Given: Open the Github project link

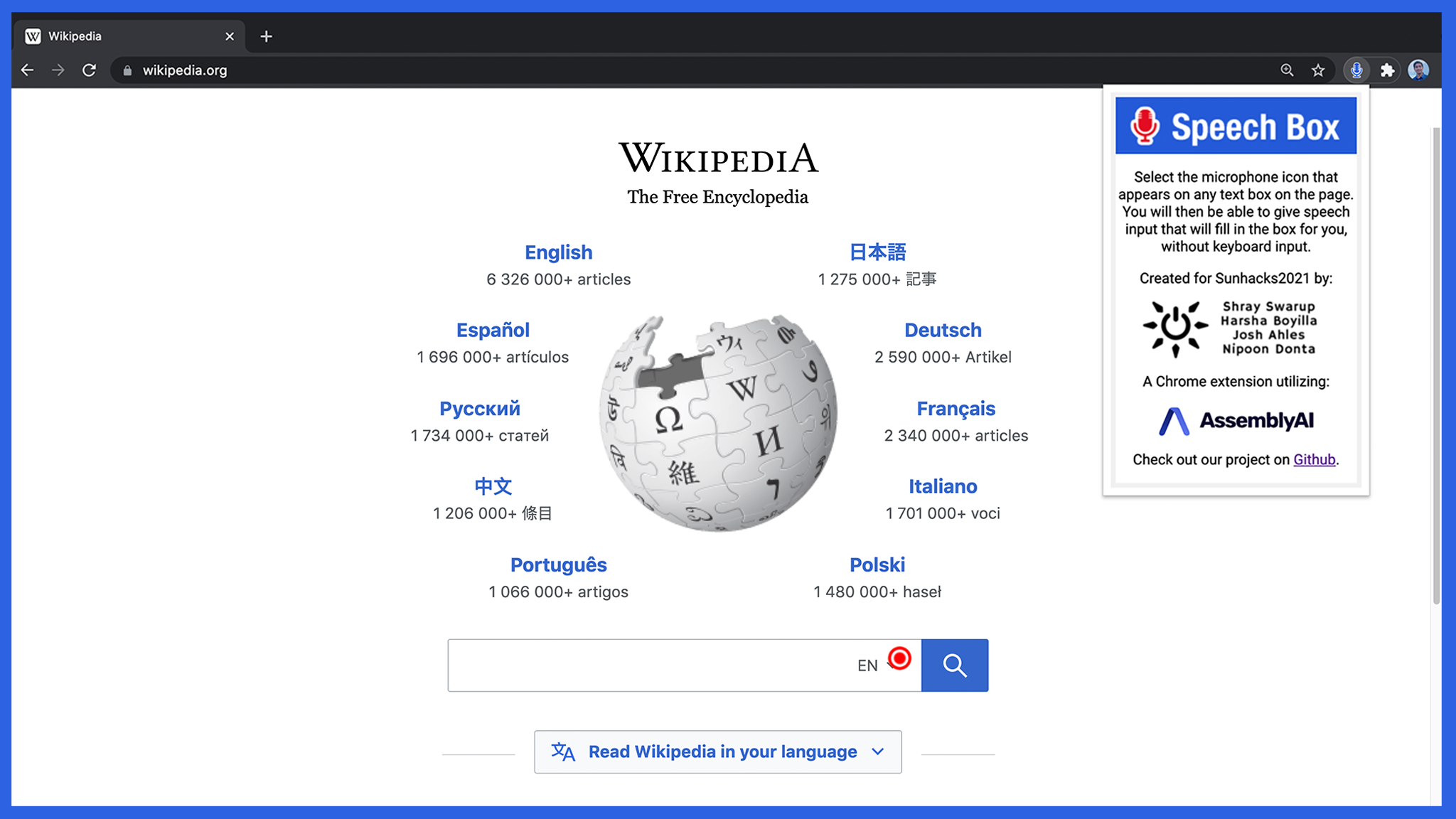Looking at the screenshot, I should click(x=1314, y=460).
